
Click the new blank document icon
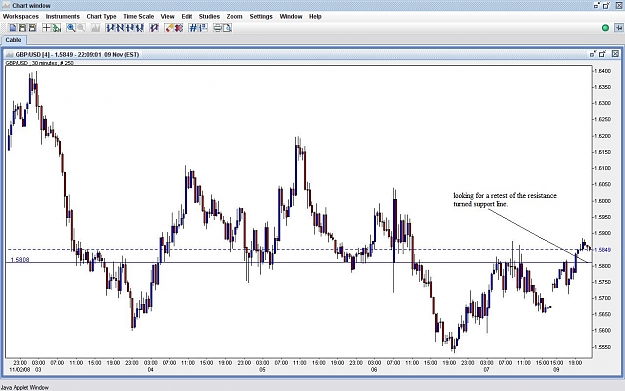tap(13, 28)
